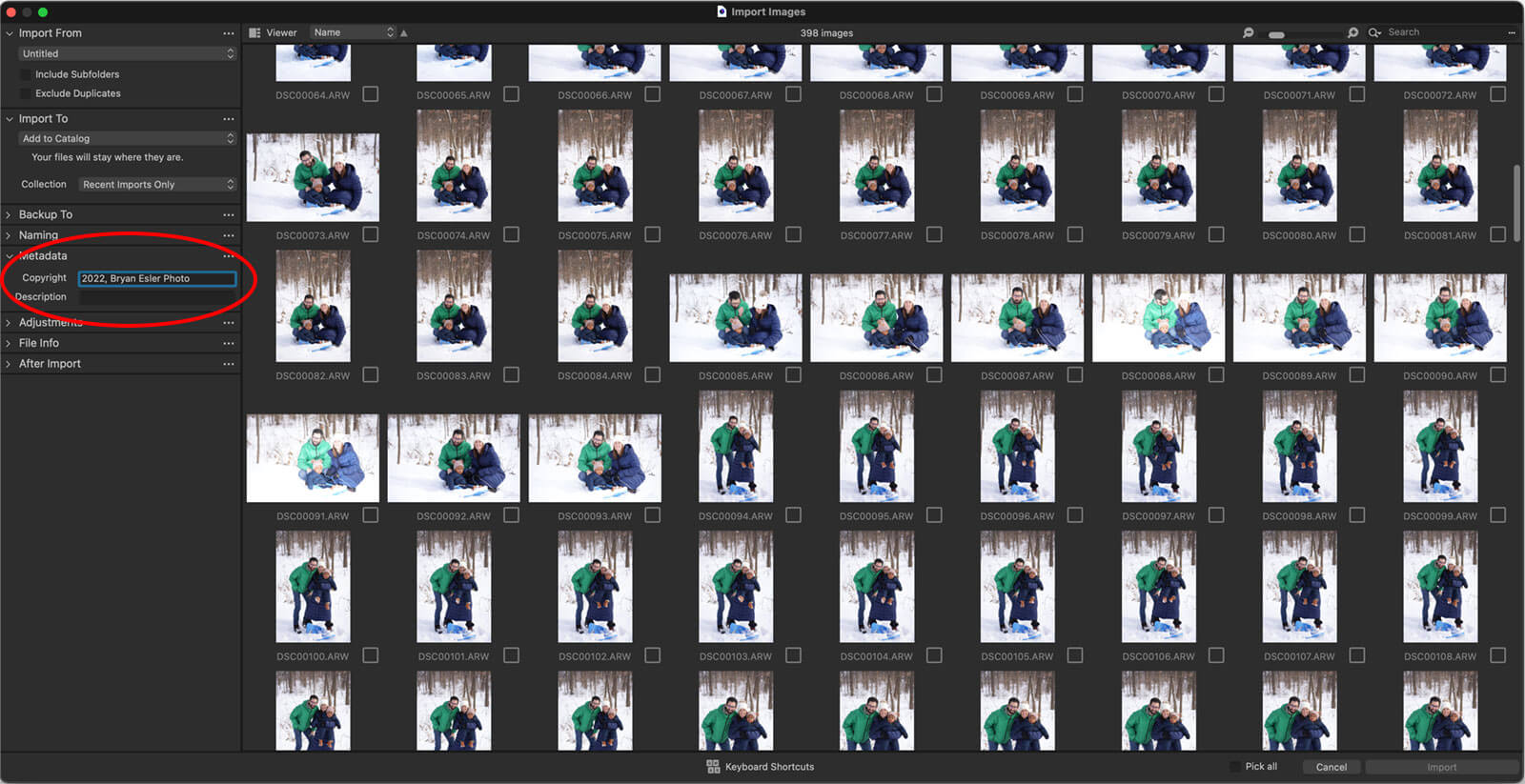Check the Pick all checkbox
1525x784 pixels.
[x=1235, y=767]
